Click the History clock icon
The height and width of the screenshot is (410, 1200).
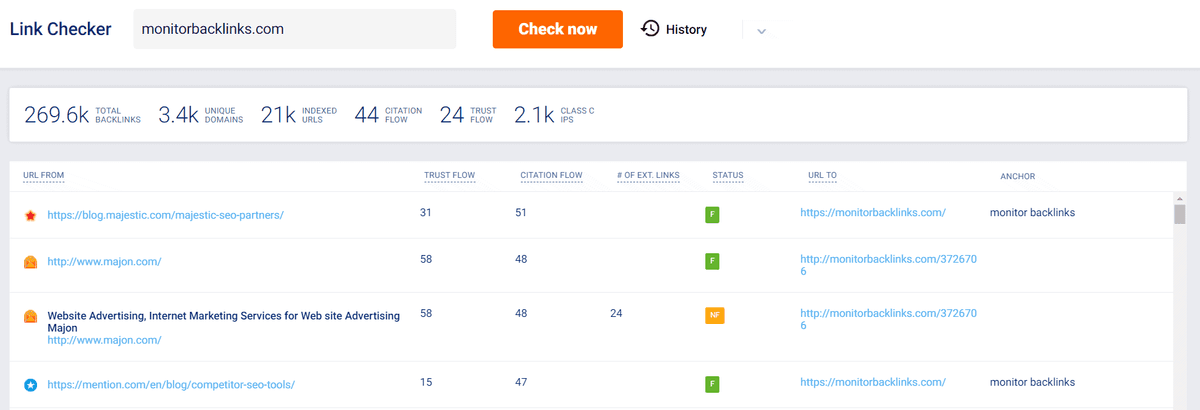coord(650,29)
